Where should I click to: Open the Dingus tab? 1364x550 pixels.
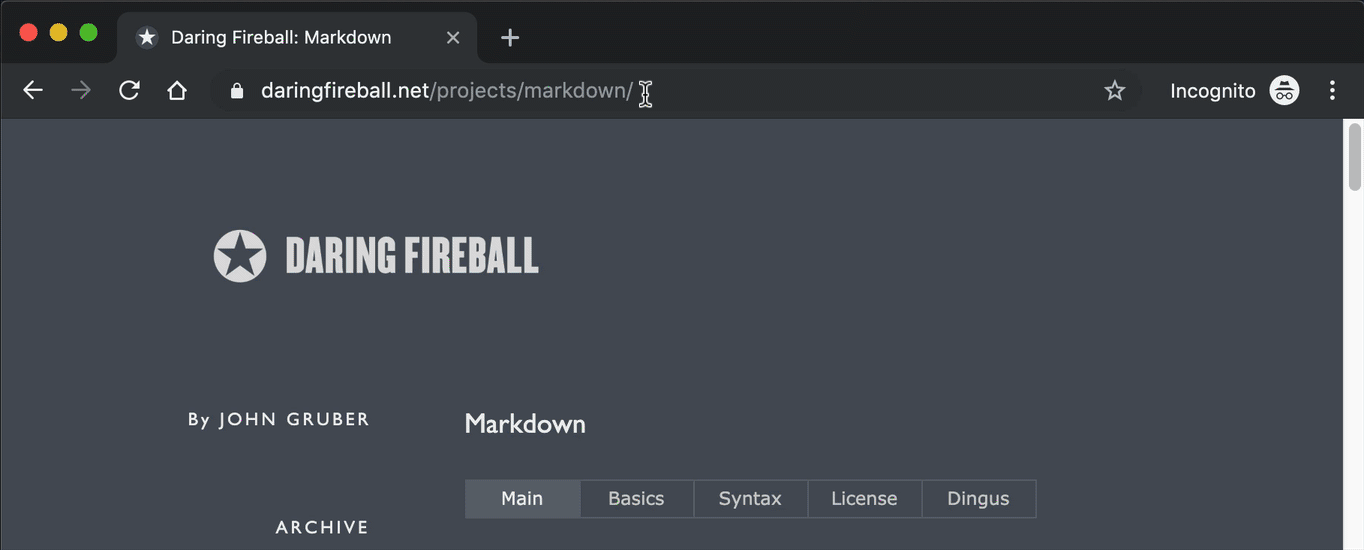pyautogui.click(x=978, y=499)
